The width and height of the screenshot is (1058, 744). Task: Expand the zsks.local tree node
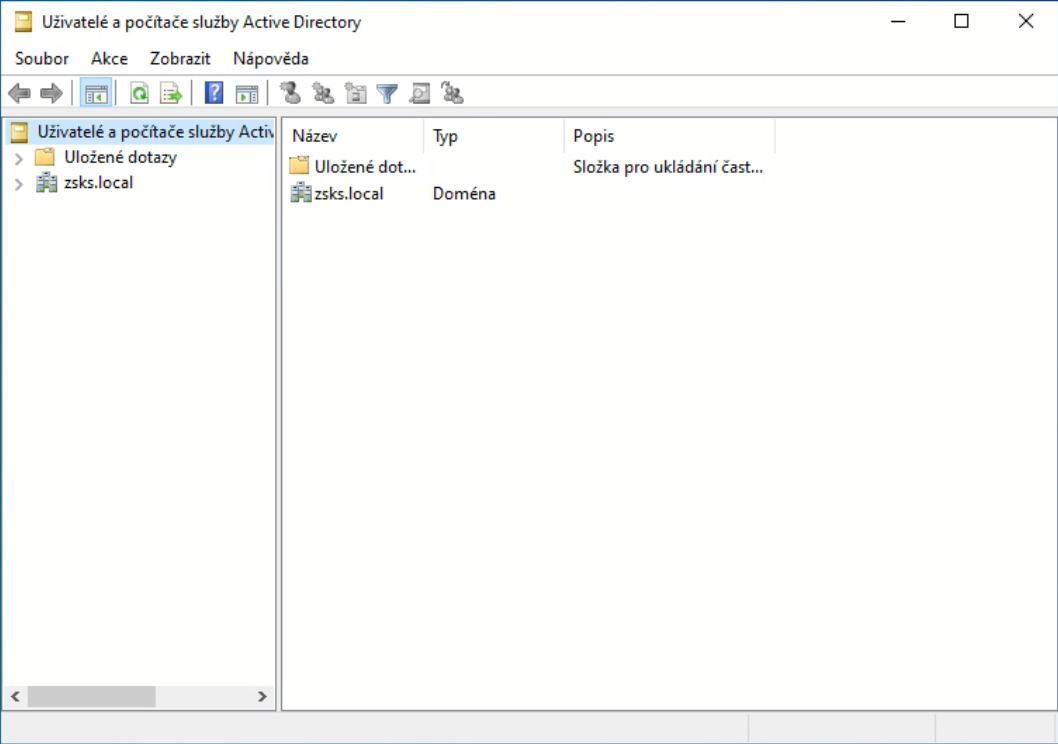[19, 183]
